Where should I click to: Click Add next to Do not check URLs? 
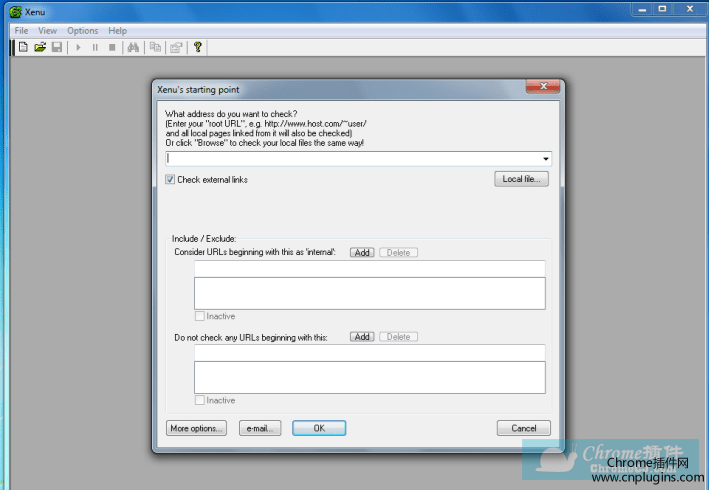pos(362,337)
